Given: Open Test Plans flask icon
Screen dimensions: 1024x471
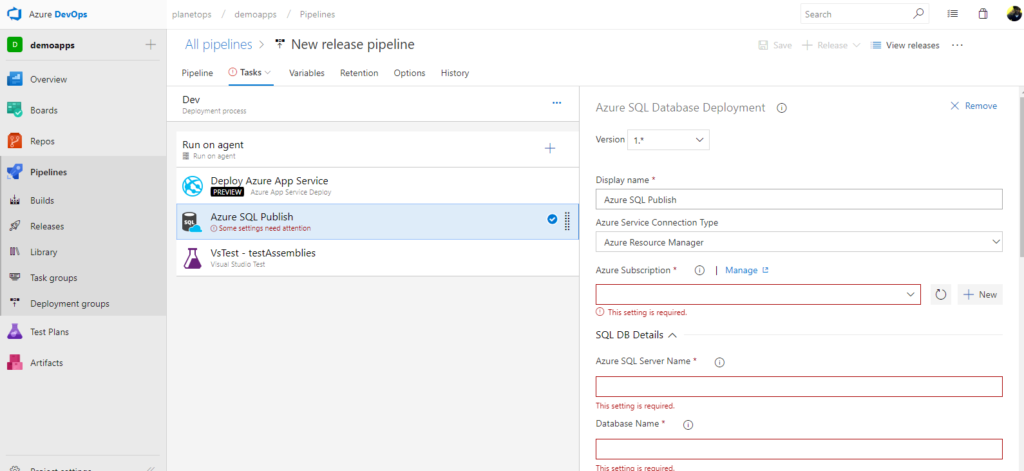Looking at the screenshot, I should coord(14,332).
